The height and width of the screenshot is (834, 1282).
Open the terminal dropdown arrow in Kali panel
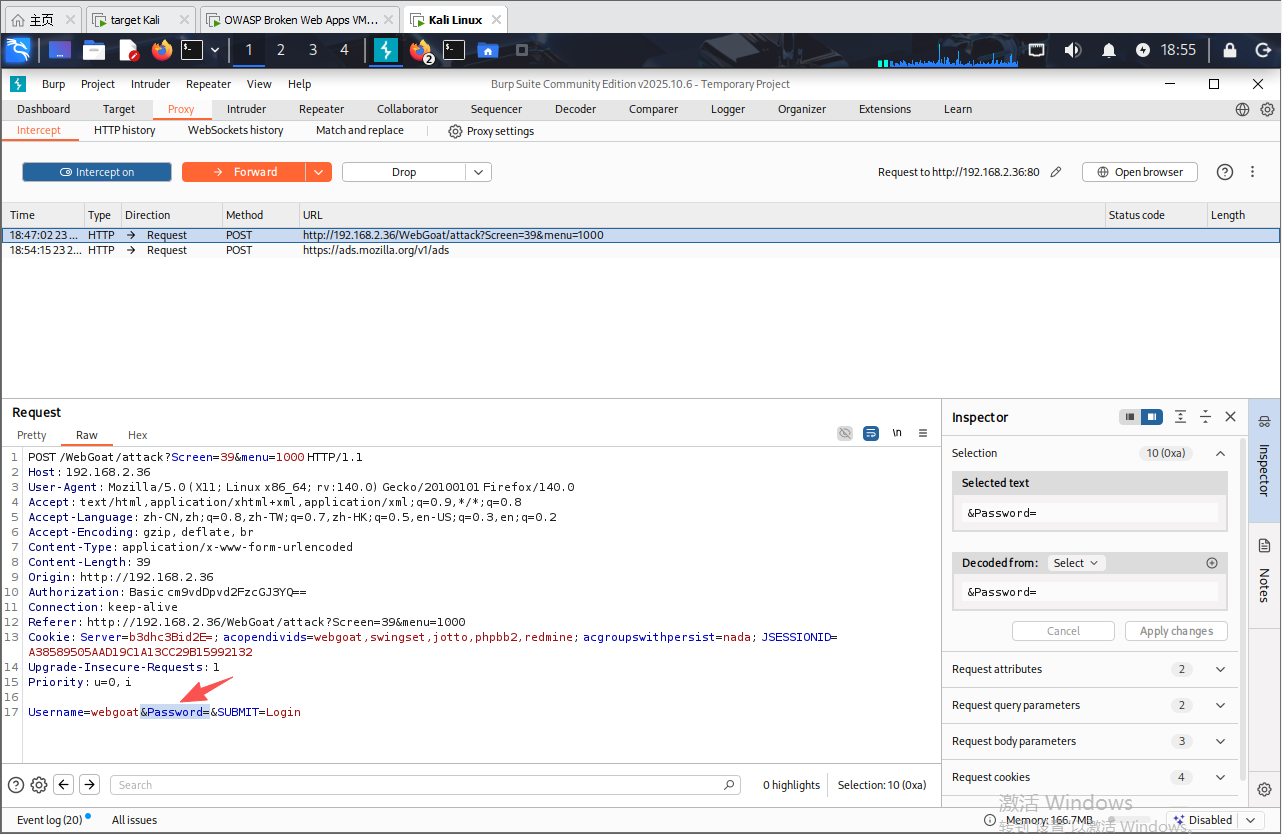point(214,50)
